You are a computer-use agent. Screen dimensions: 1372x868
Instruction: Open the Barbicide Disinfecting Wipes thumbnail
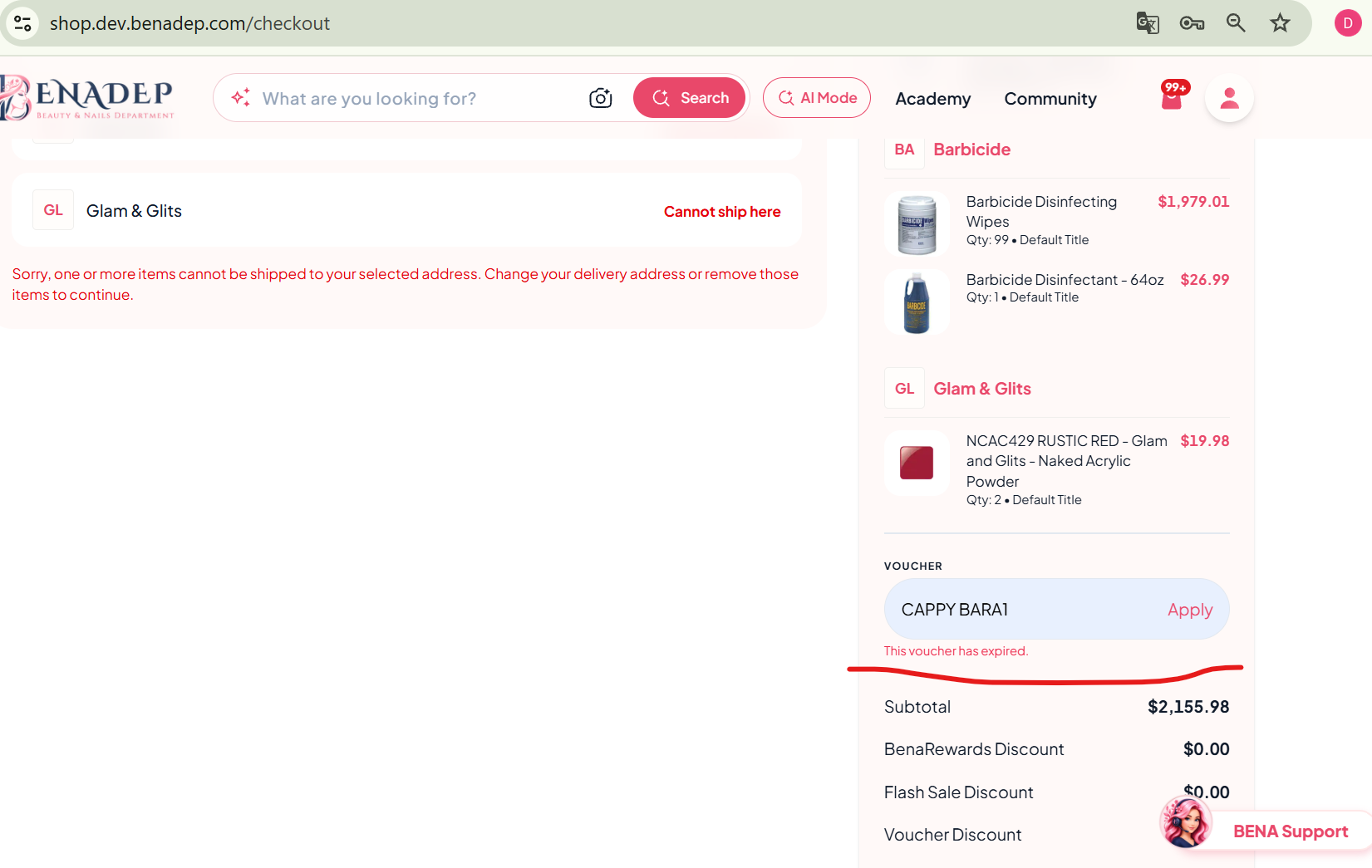point(917,223)
